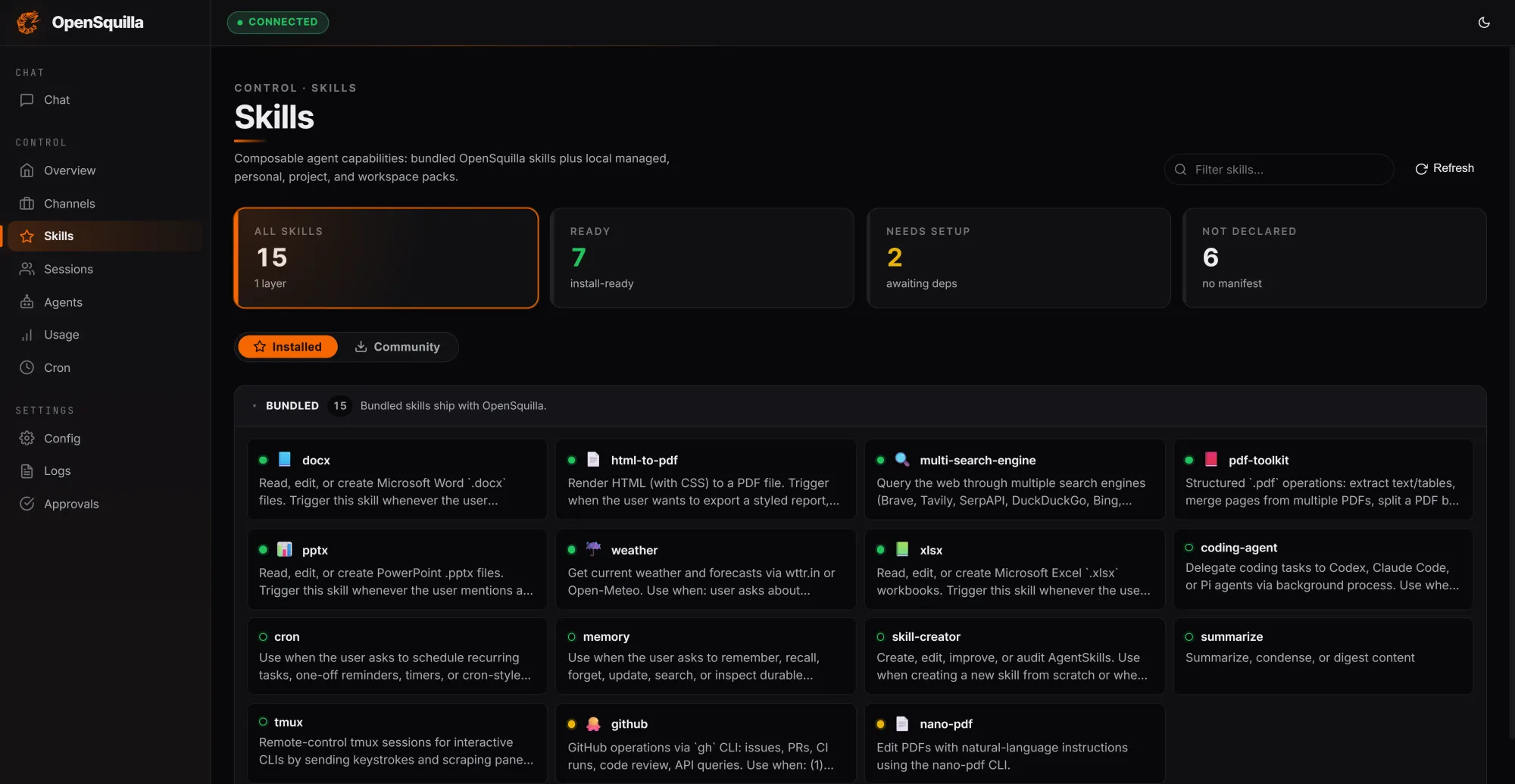Open the summarize skill card

1323,656
